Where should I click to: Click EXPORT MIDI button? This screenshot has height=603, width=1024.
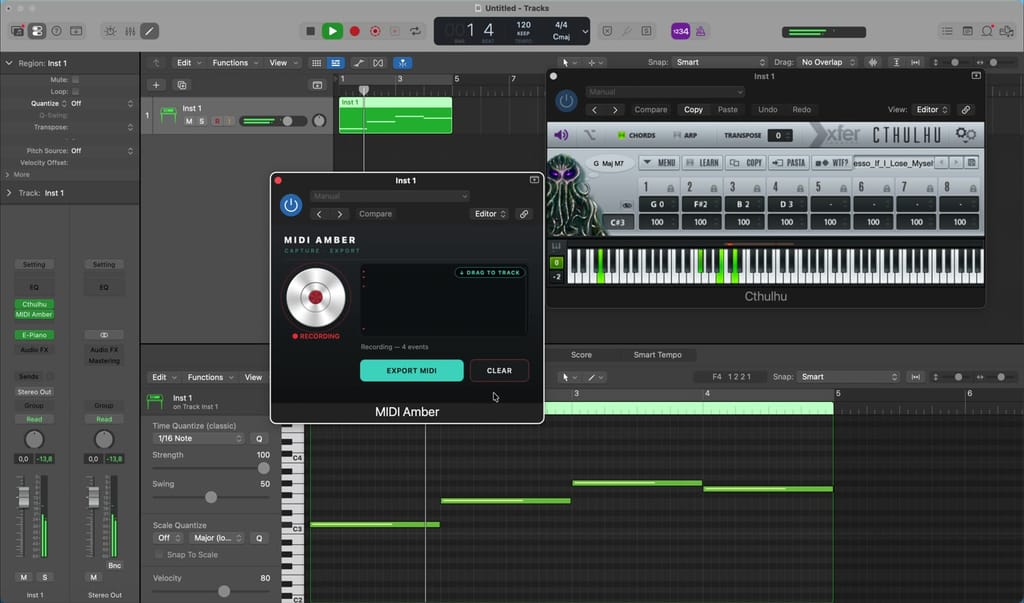pos(411,370)
